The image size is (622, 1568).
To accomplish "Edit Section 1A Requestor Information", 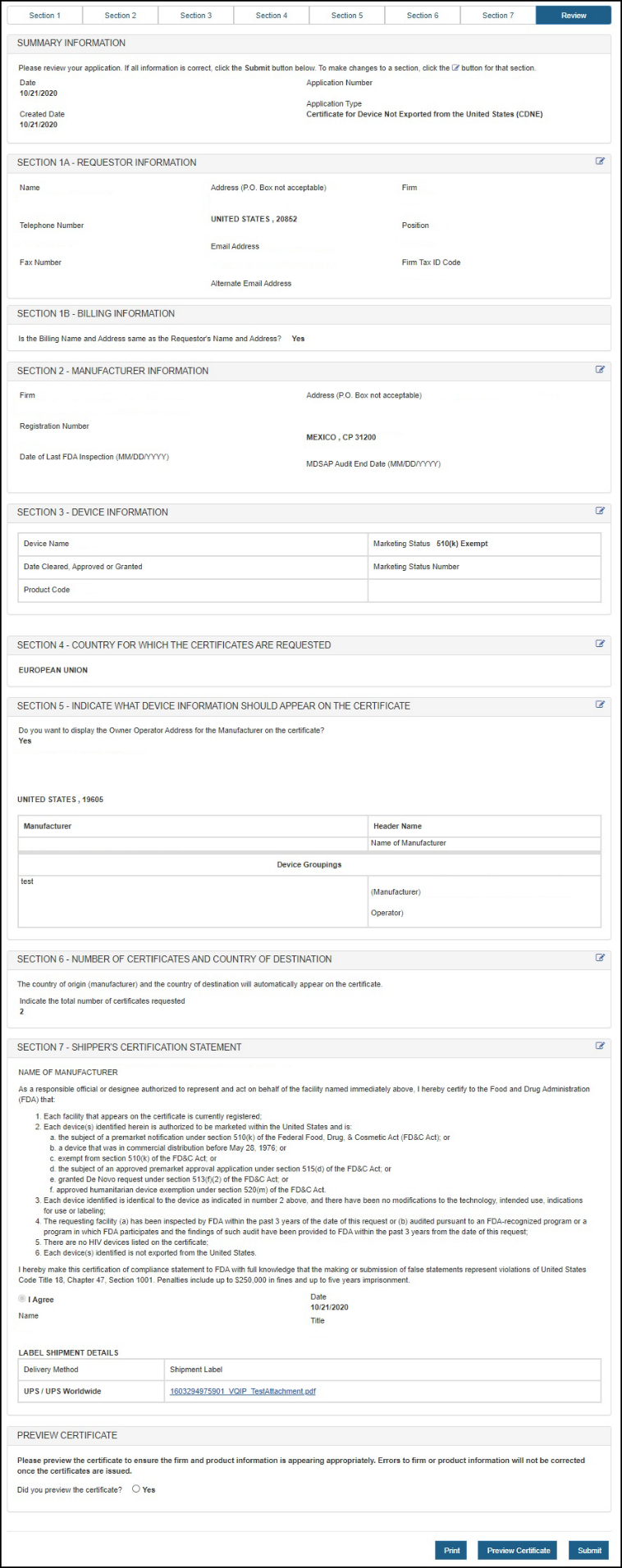I will point(600,162).
